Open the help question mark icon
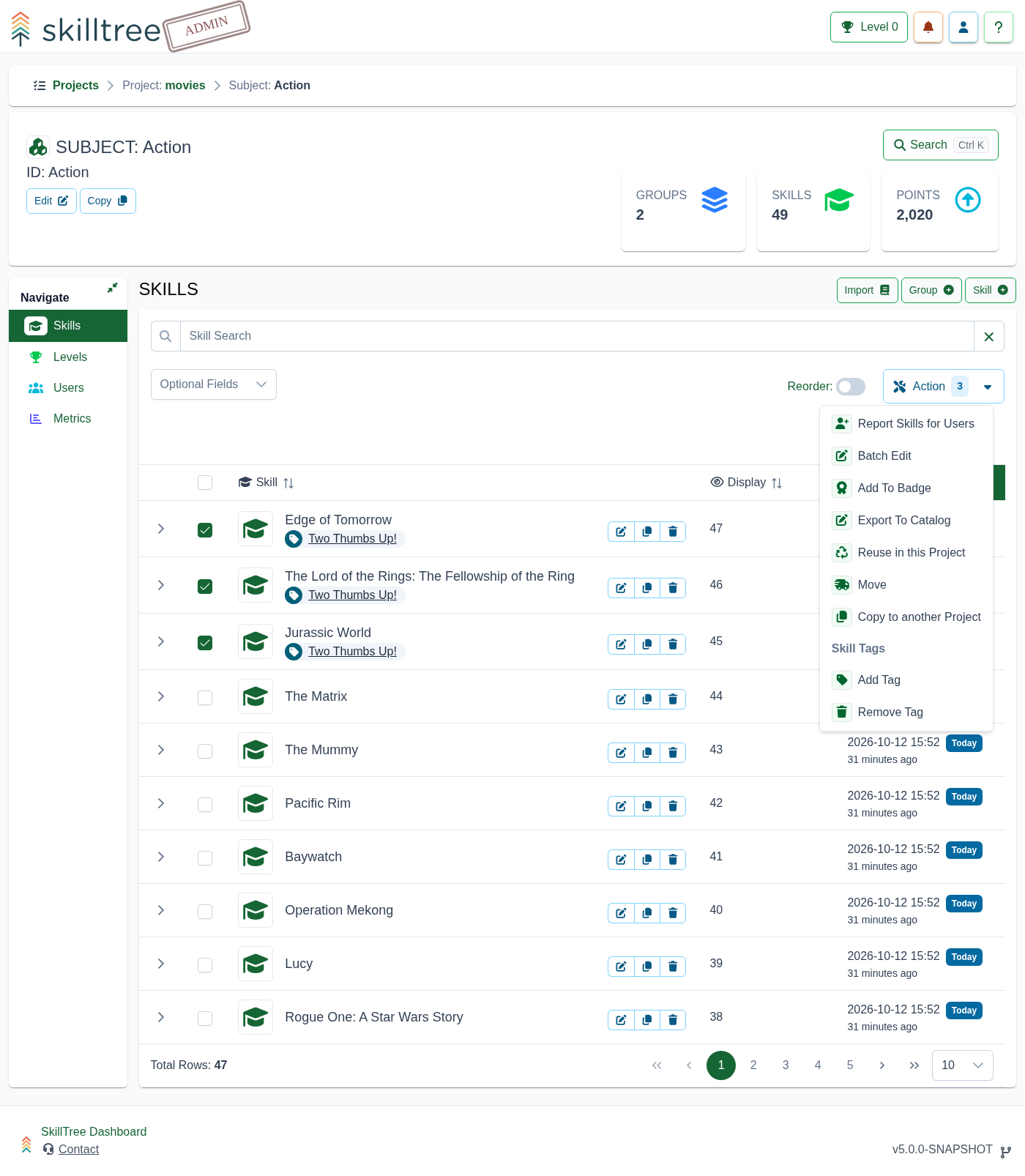Screen dimensions: 1025x1176 [999, 27]
